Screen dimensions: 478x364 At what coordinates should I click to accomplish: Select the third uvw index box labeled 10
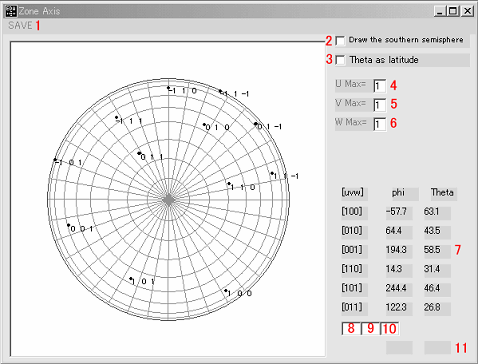point(389,328)
